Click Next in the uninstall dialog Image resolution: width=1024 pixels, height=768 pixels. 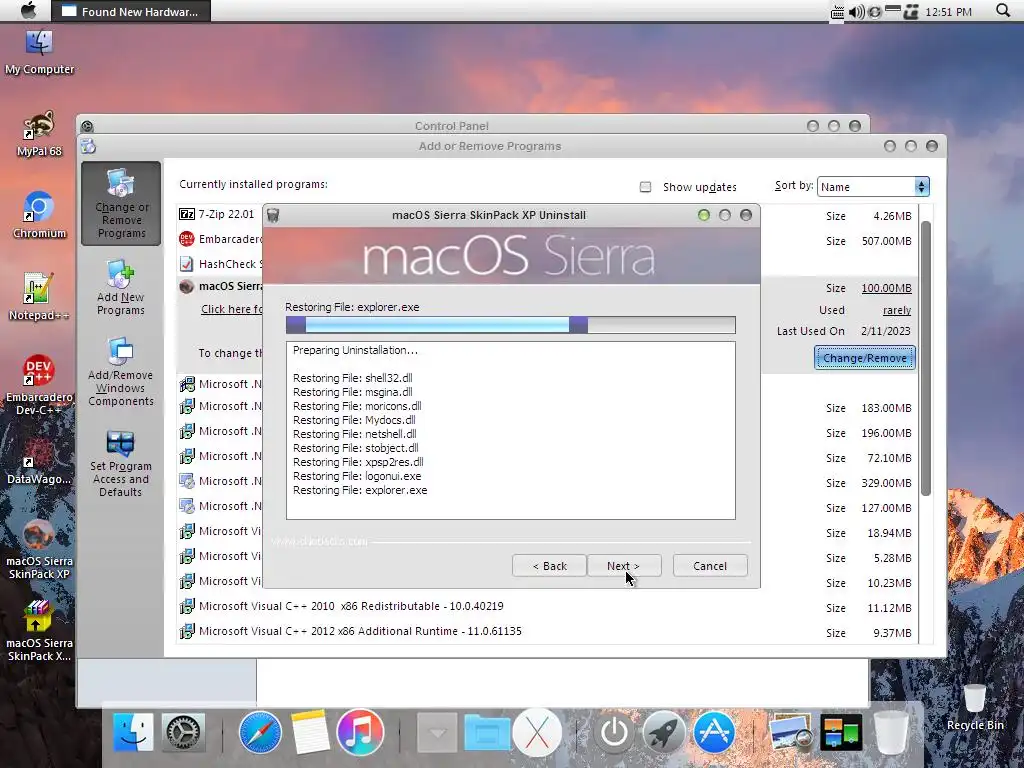624,566
